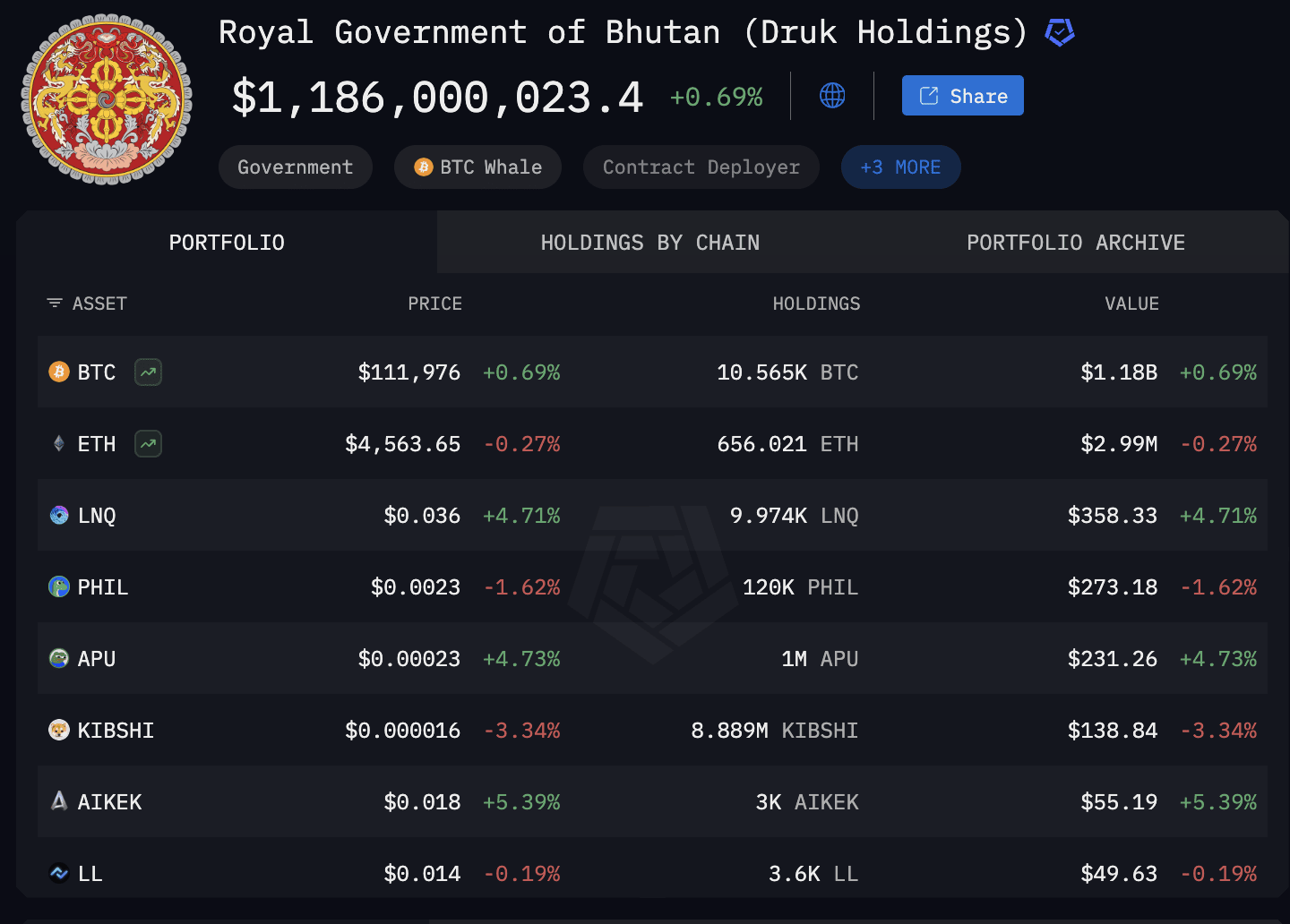Click the total value $1,186,000,023.4

(437, 97)
